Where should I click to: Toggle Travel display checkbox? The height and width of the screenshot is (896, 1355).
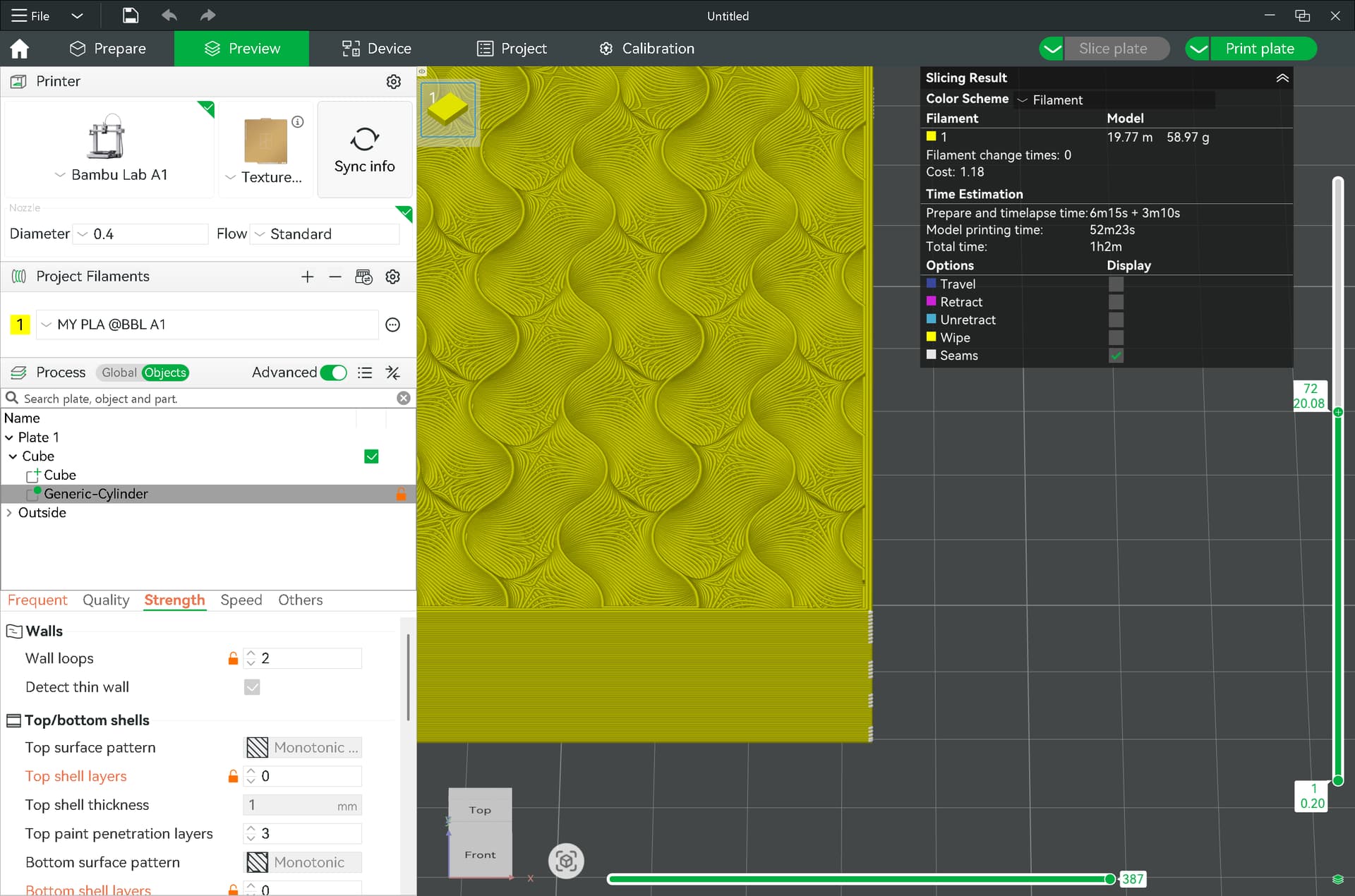[1116, 284]
